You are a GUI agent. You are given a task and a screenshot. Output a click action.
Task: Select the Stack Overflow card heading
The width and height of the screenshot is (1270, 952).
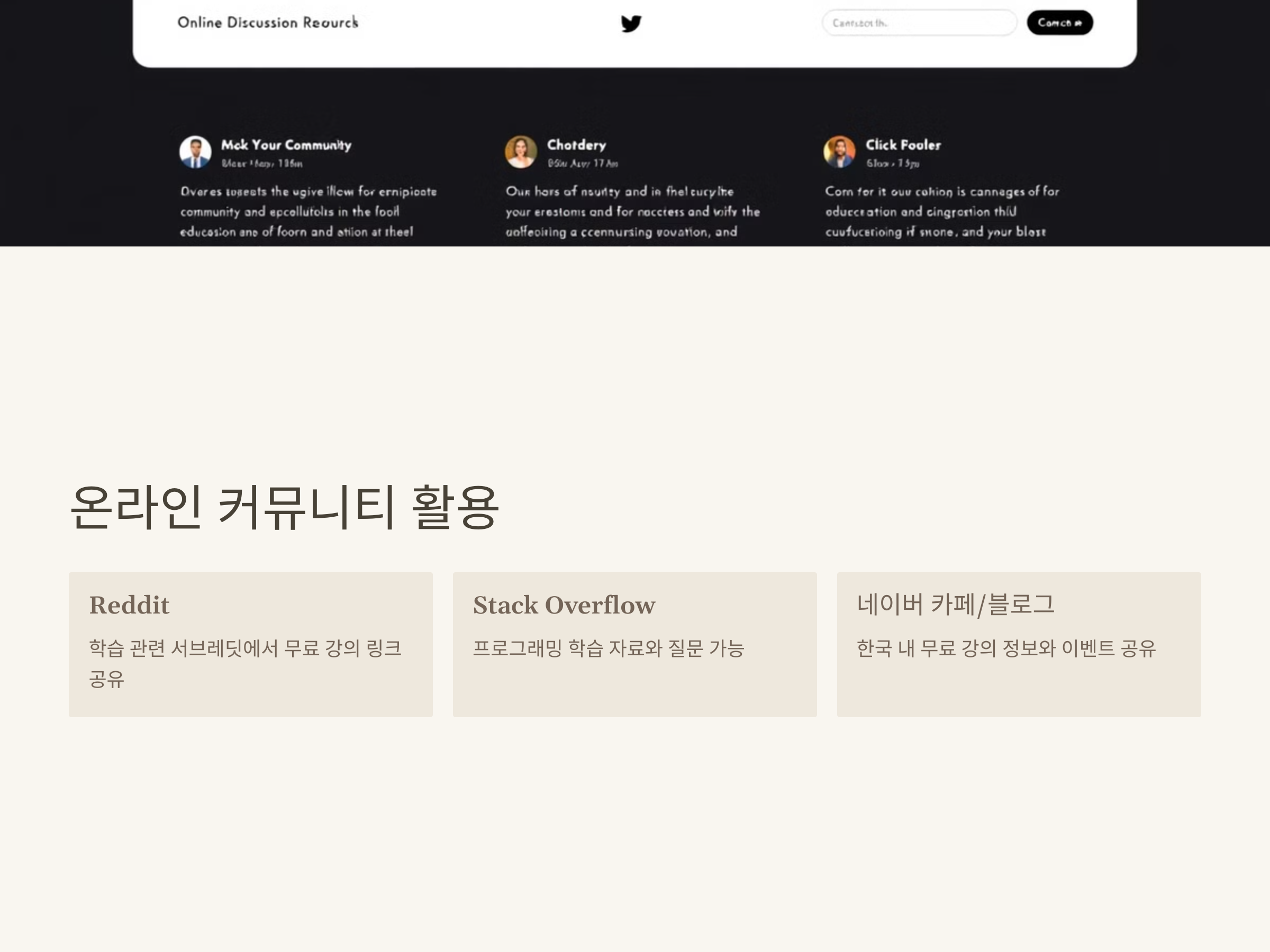click(x=564, y=605)
